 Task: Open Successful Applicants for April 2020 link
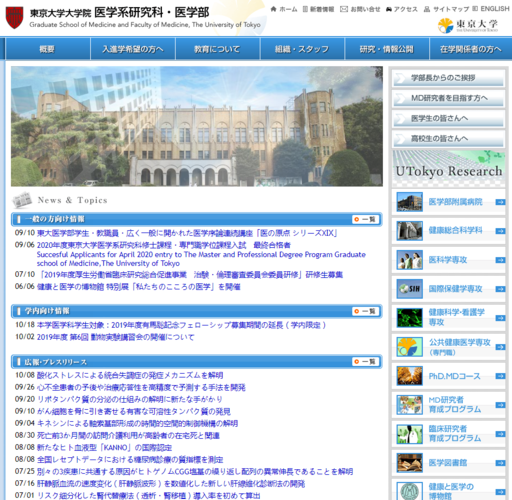[x=201, y=259]
